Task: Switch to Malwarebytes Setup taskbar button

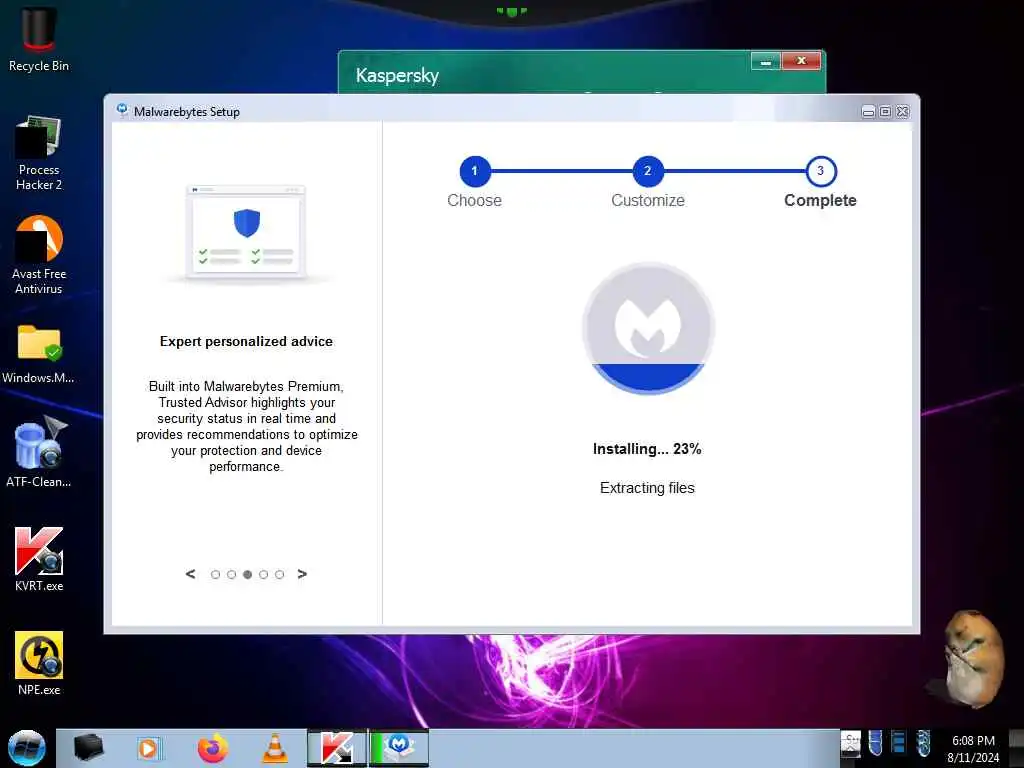Action: pyautogui.click(x=399, y=748)
